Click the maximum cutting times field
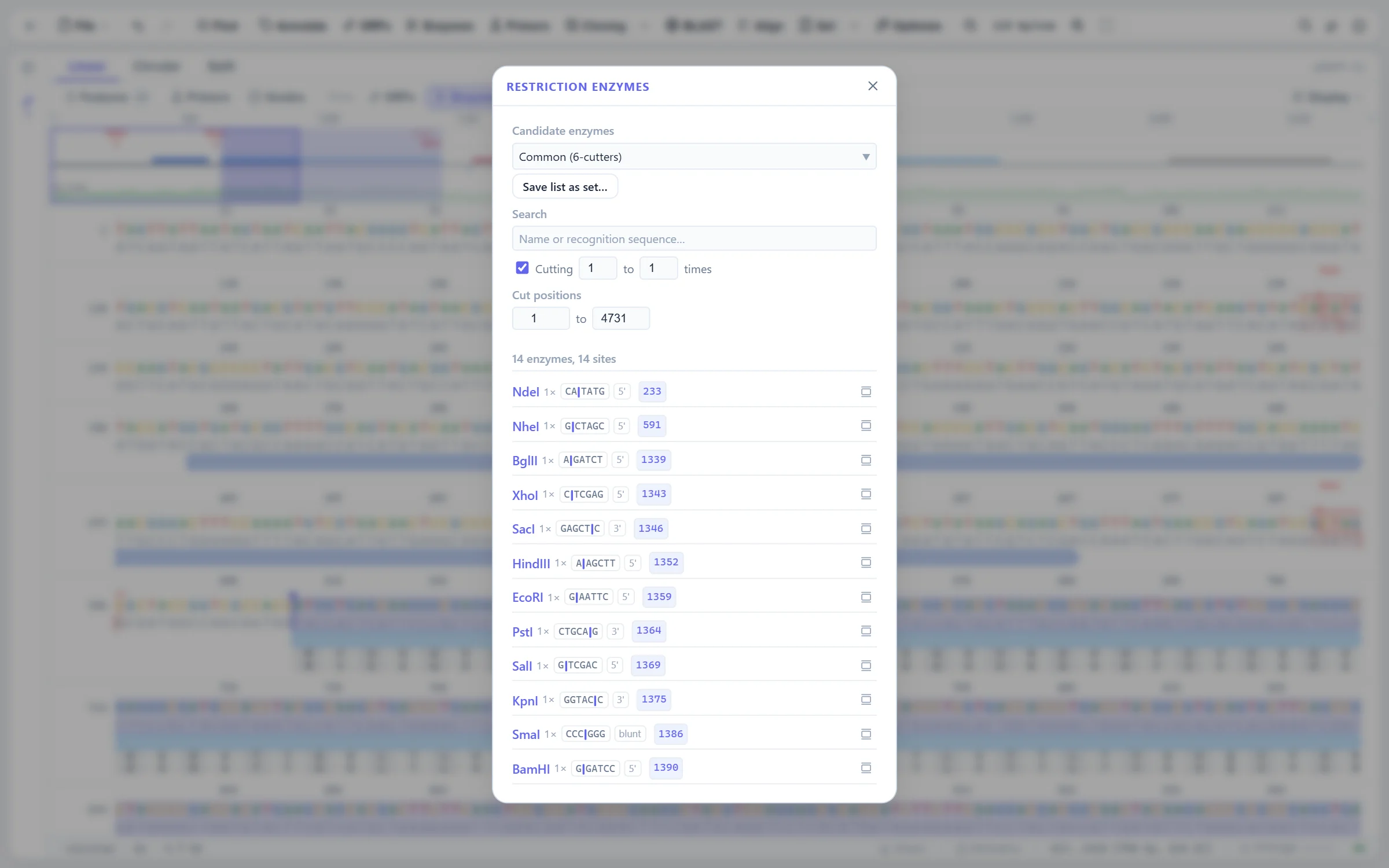 pyautogui.click(x=658, y=268)
